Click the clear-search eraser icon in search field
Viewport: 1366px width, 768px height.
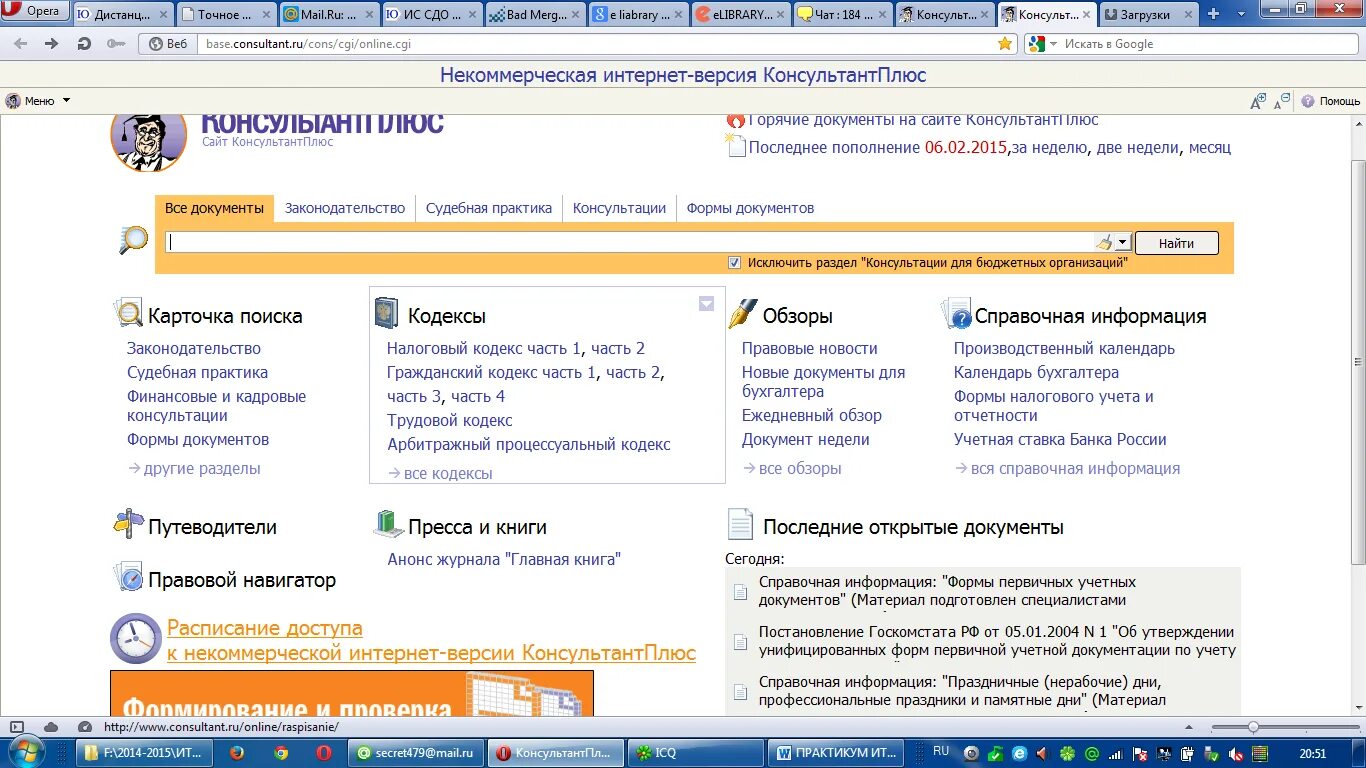pos(1104,242)
